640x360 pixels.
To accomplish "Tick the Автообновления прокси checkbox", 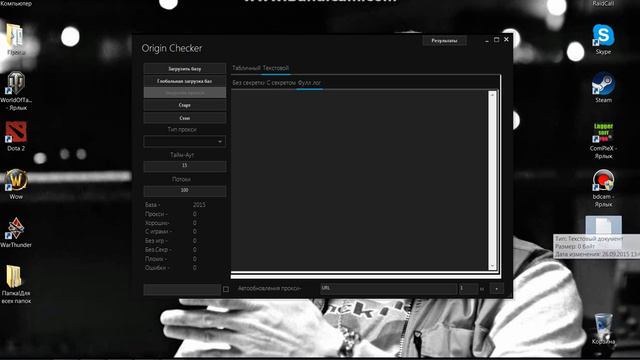I will pyautogui.click(x=226, y=289).
